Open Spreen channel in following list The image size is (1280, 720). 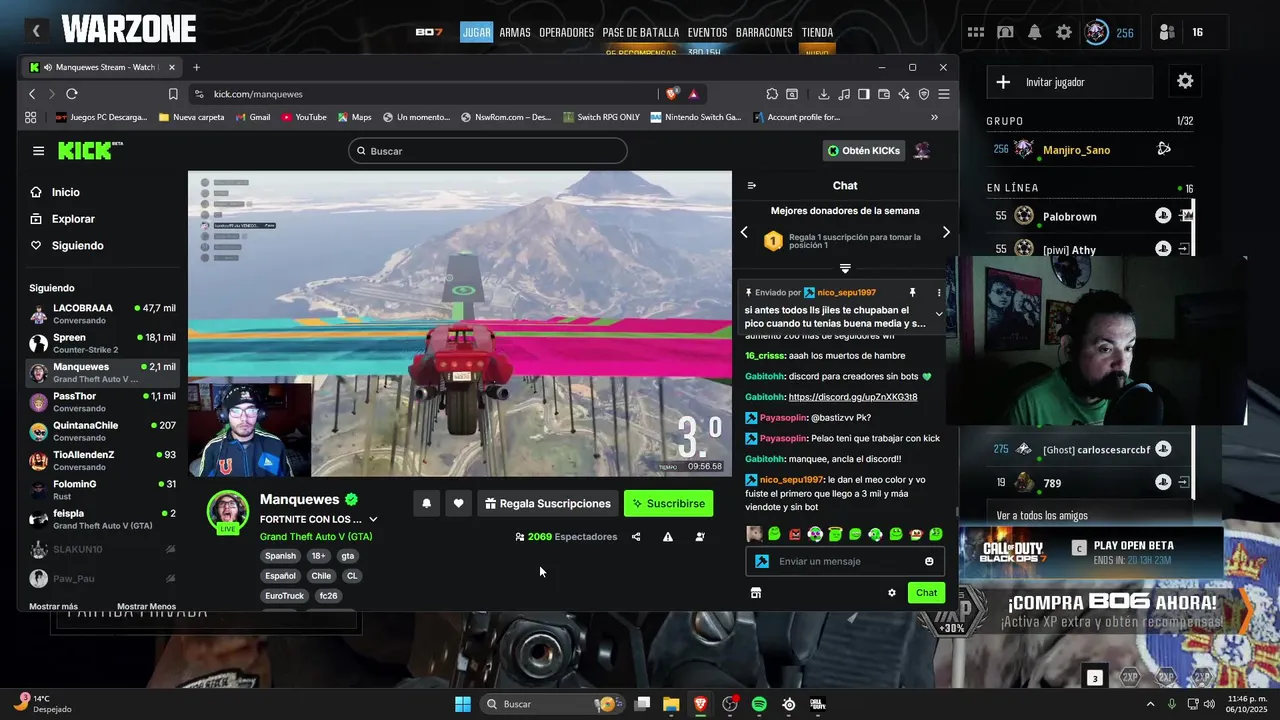pos(102,344)
